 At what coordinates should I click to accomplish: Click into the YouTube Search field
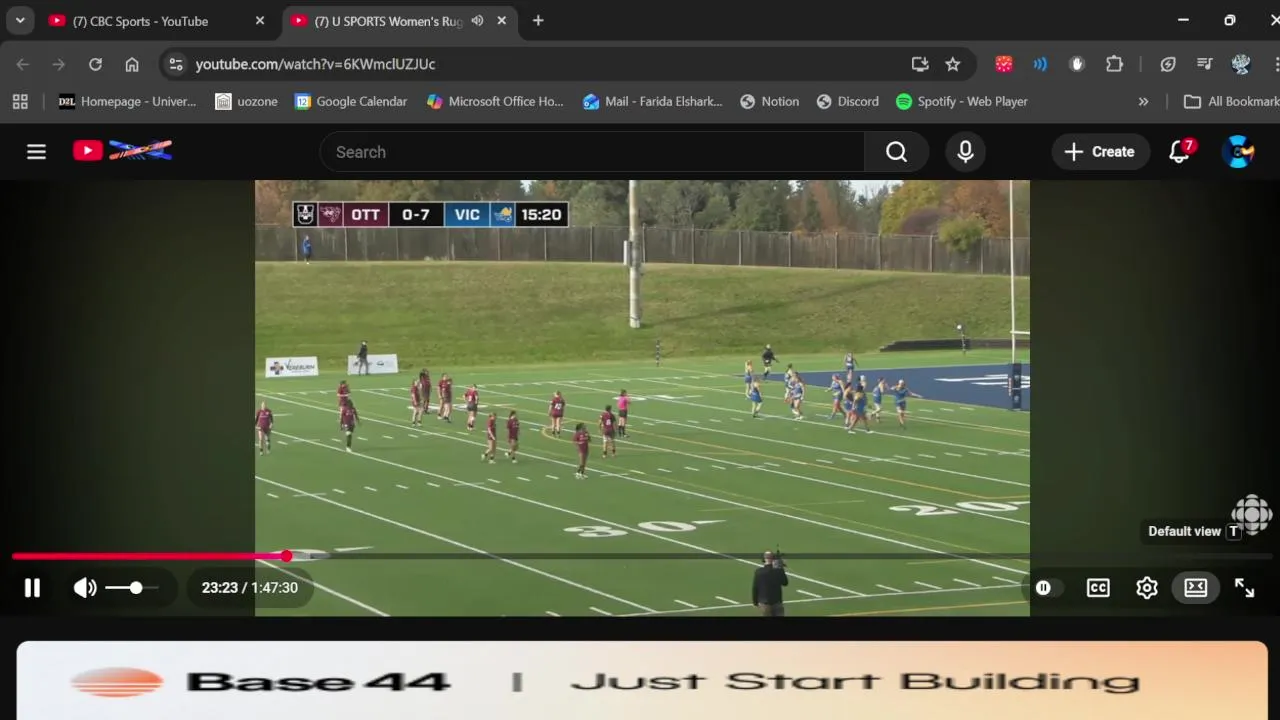click(x=592, y=152)
